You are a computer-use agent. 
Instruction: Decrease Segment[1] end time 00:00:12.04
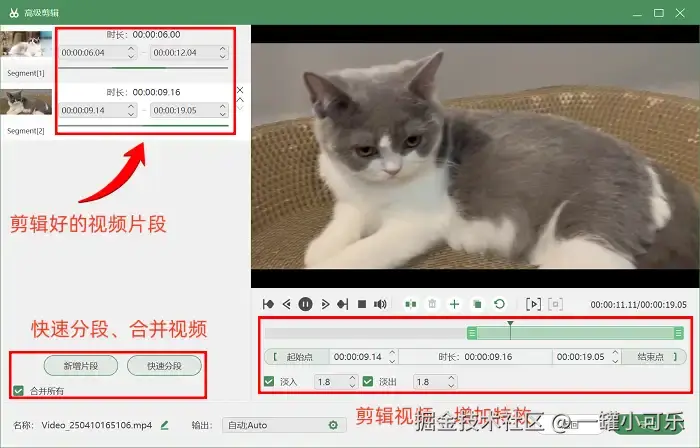223,56
